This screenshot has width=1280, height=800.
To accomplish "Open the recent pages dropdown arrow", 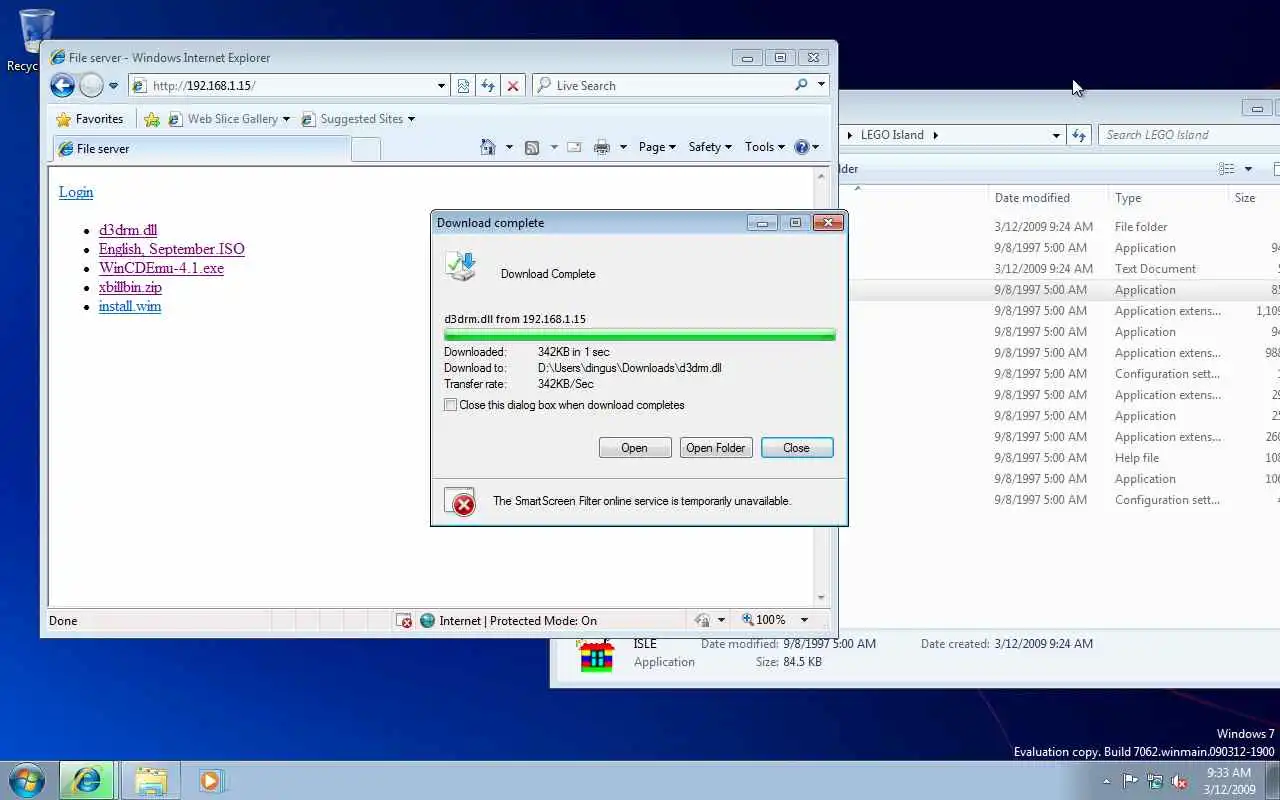I will click(113, 86).
